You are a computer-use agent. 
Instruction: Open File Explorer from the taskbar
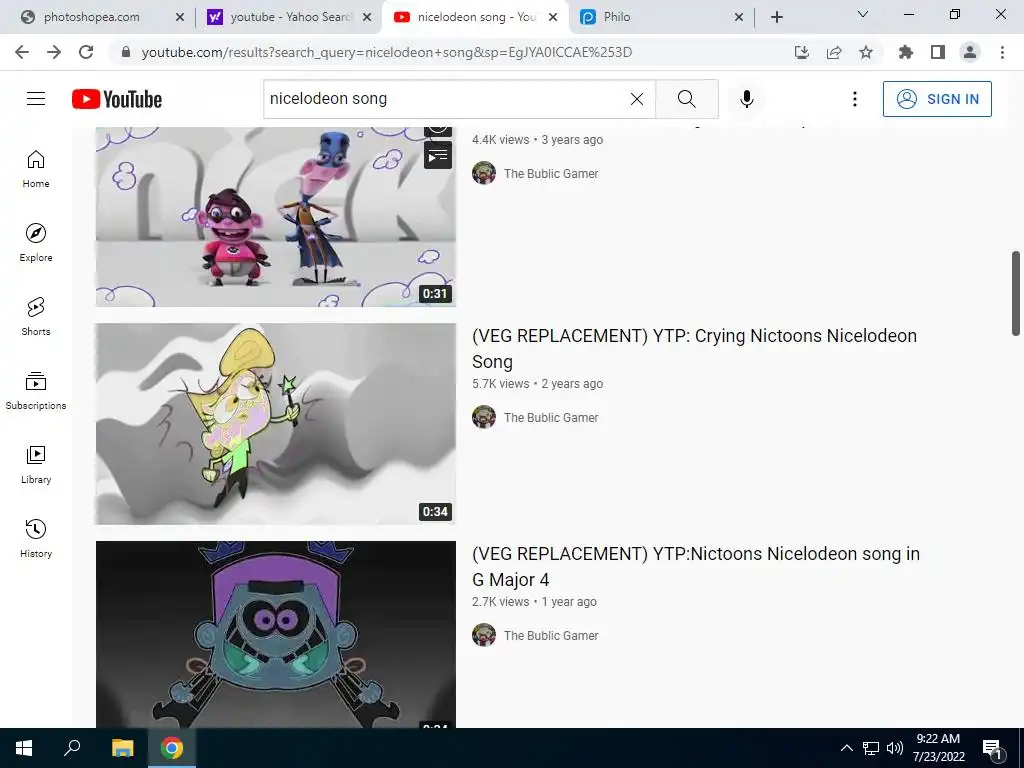pyautogui.click(x=122, y=748)
